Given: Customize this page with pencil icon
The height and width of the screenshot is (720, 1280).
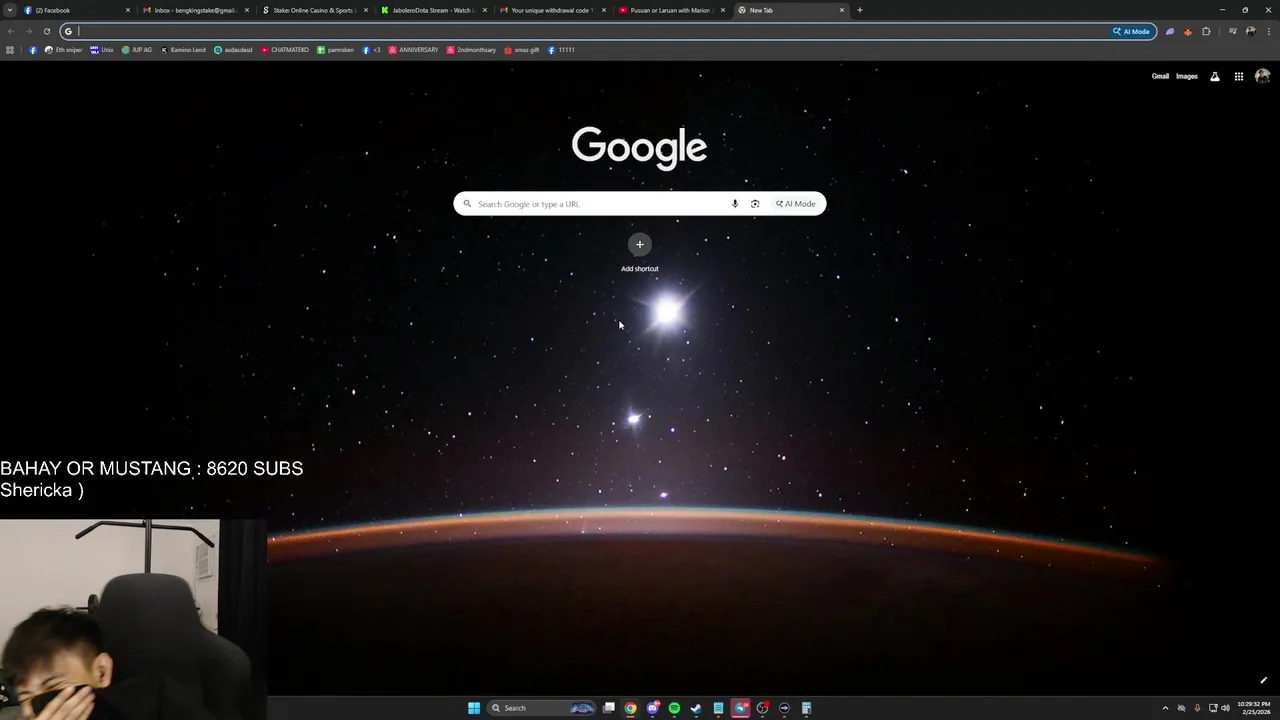Looking at the screenshot, I should [x=1263, y=681].
